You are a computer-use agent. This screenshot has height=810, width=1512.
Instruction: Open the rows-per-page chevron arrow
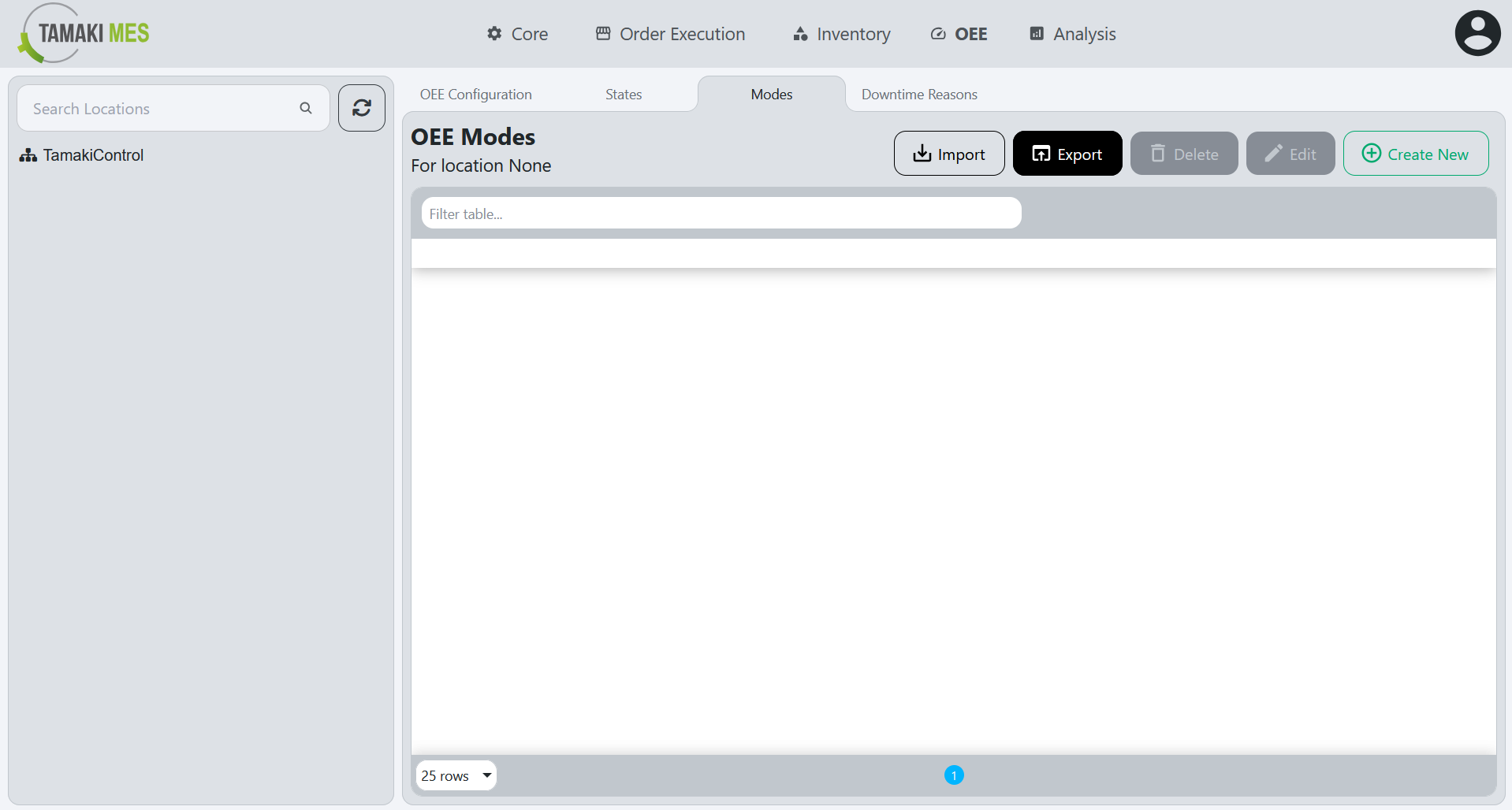click(485, 775)
